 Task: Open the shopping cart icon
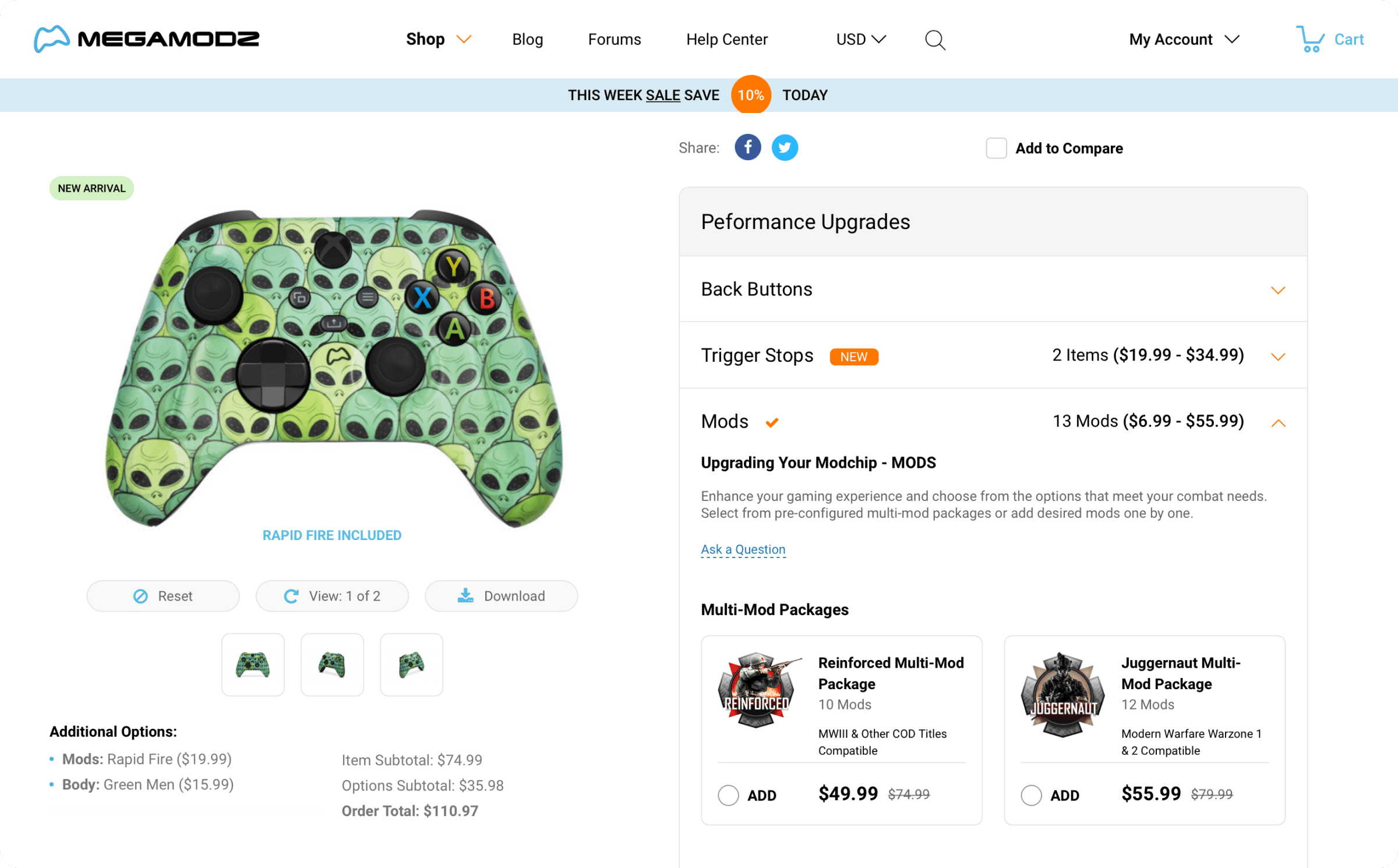tap(1310, 39)
